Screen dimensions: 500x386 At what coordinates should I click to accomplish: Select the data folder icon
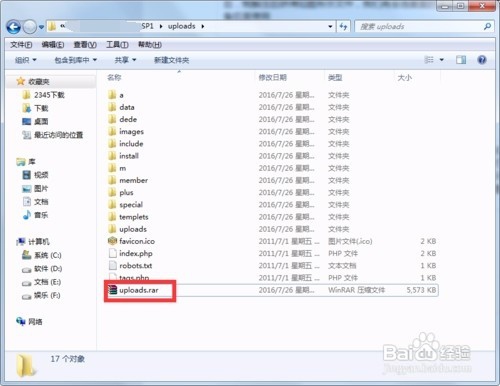pyautogui.click(x=112, y=107)
